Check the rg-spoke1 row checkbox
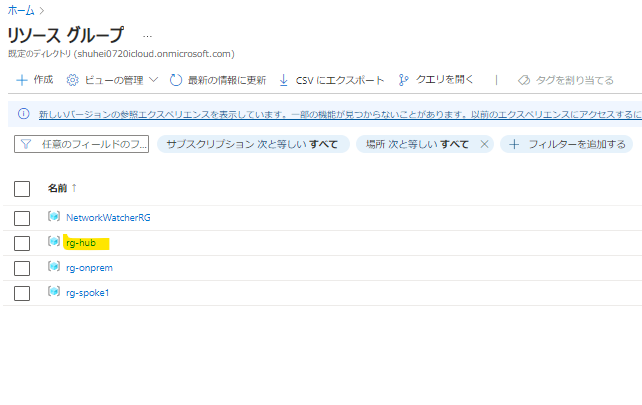642x405 pixels. (22, 293)
